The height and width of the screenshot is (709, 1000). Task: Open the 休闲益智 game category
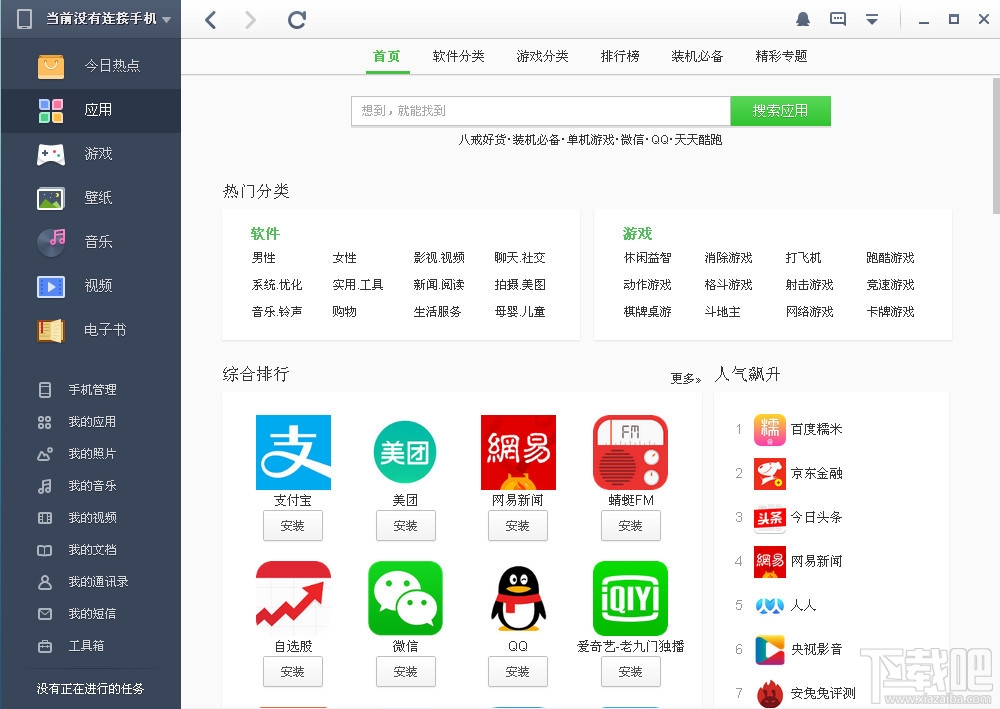(x=647, y=258)
